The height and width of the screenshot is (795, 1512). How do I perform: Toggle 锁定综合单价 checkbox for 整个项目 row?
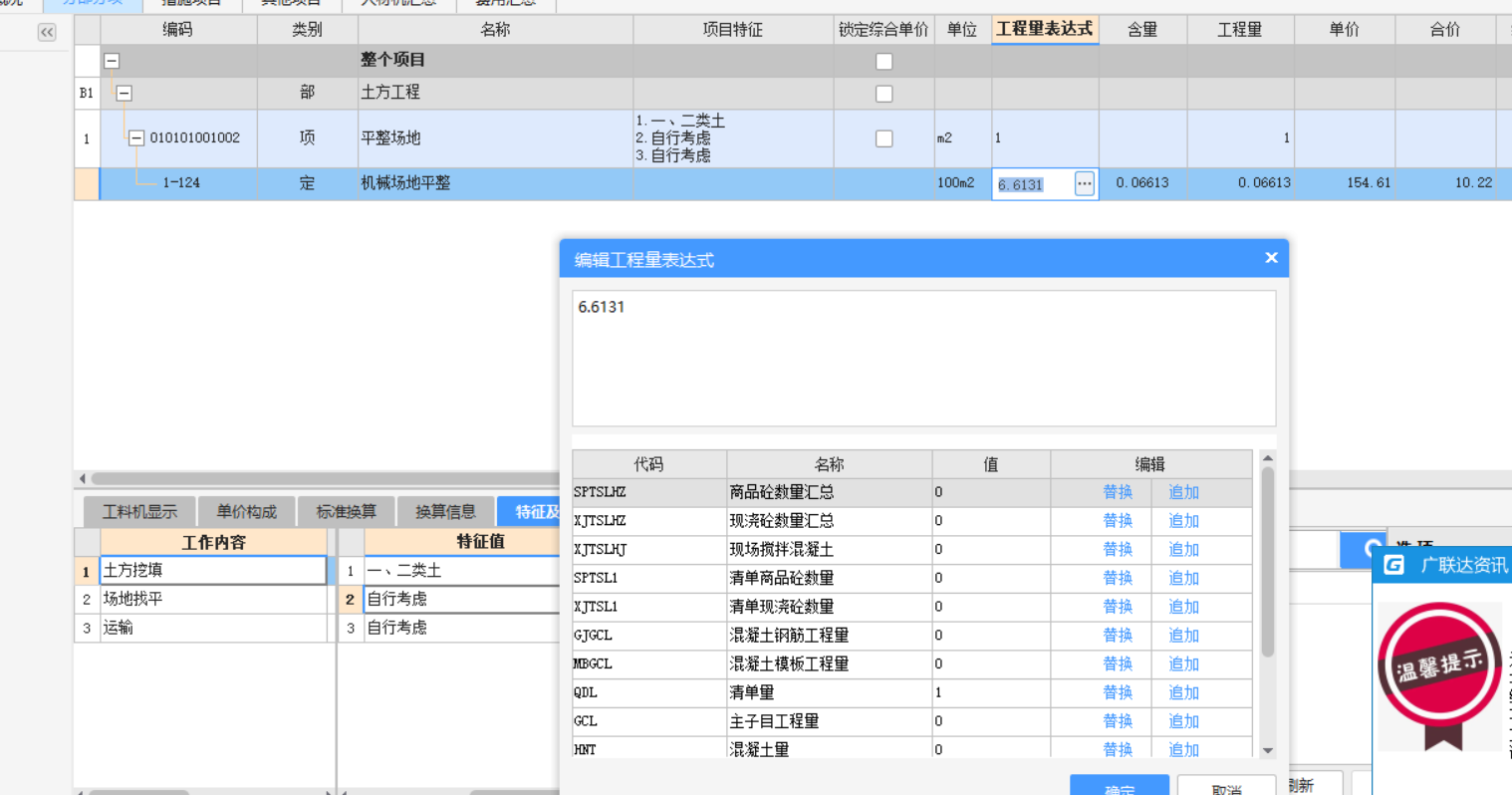pyautogui.click(x=883, y=61)
